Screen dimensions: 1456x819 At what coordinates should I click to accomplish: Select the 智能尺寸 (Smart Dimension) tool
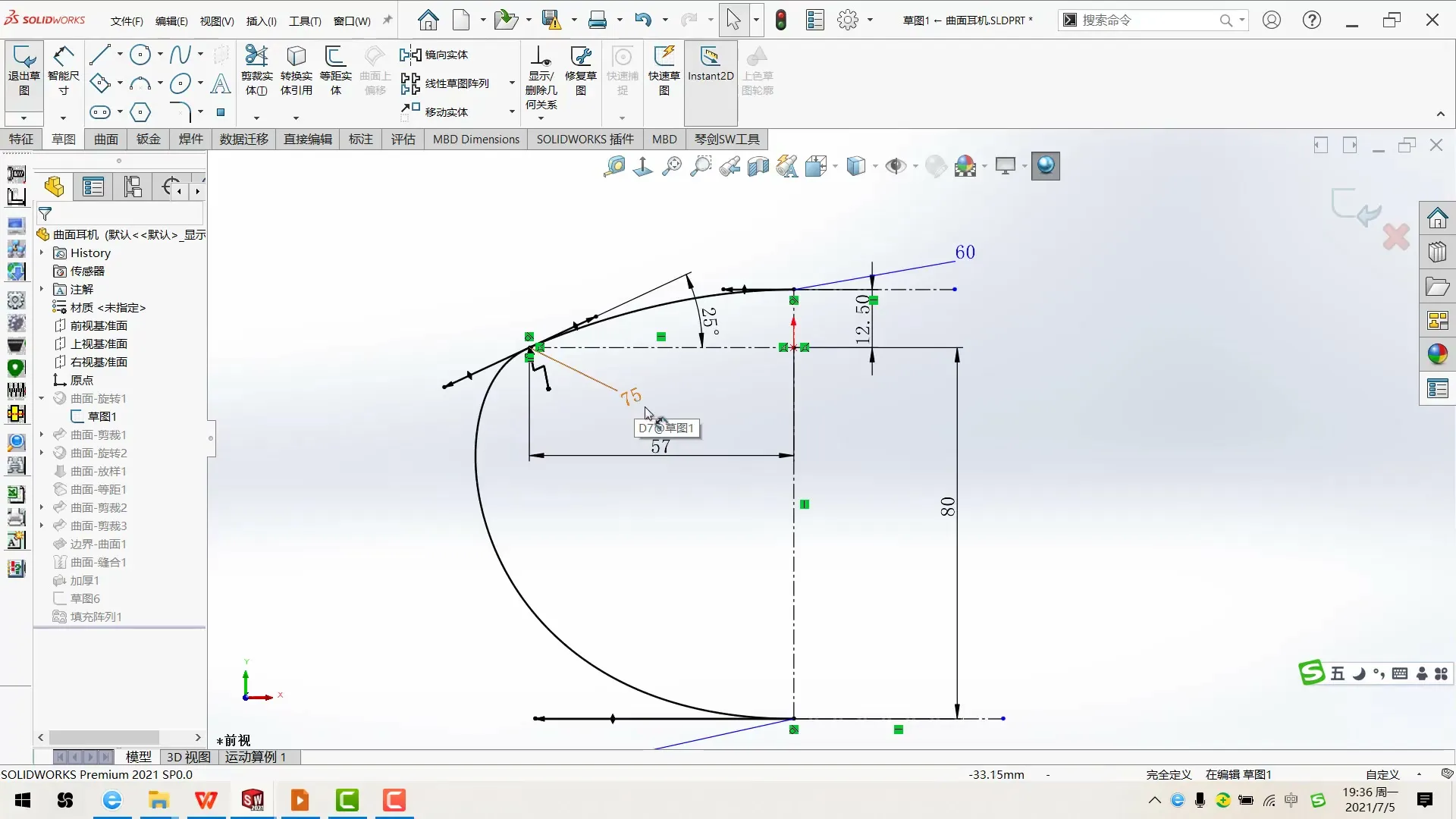[63, 72]
